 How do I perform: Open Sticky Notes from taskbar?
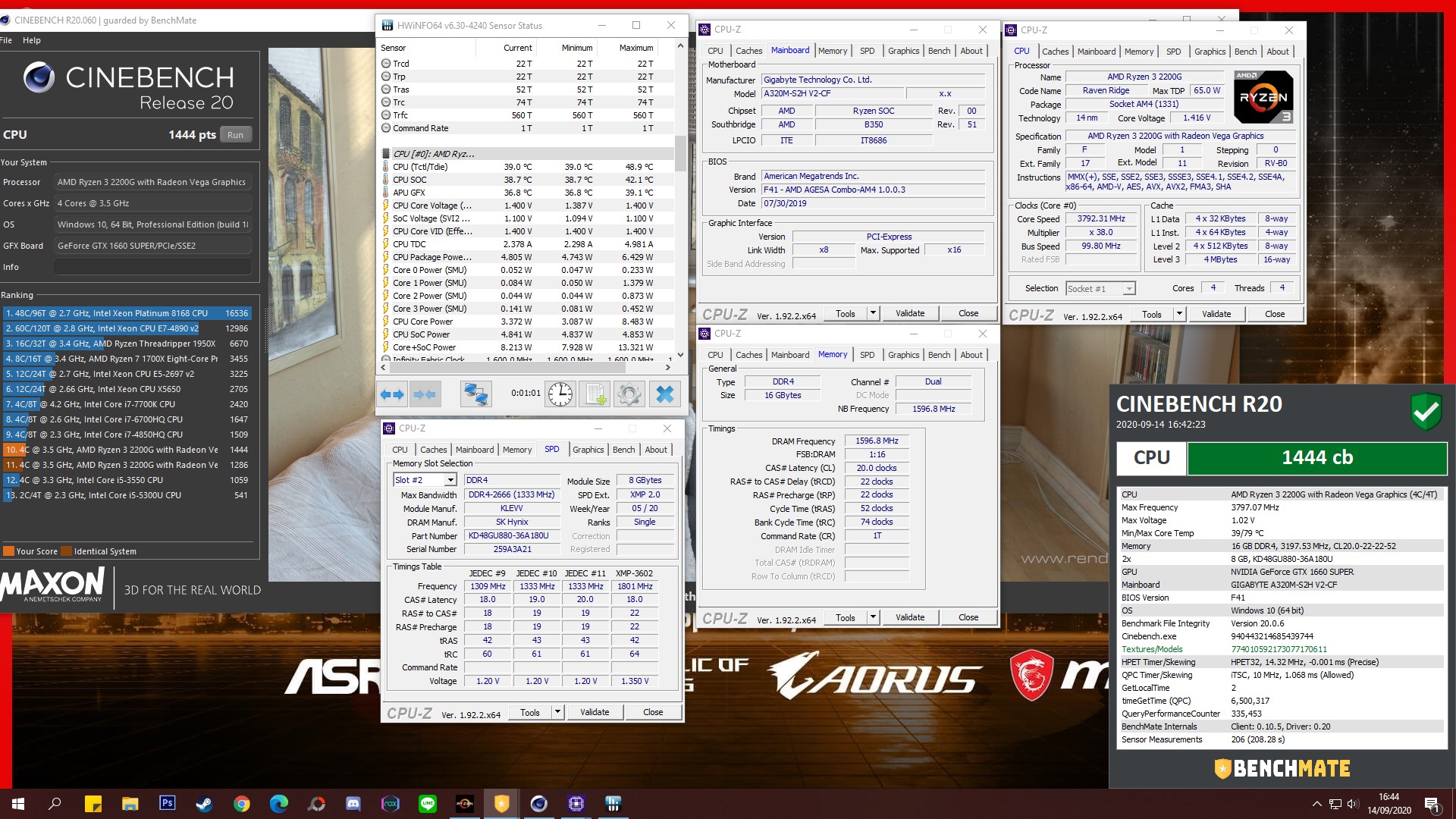[x=93, y=804]
